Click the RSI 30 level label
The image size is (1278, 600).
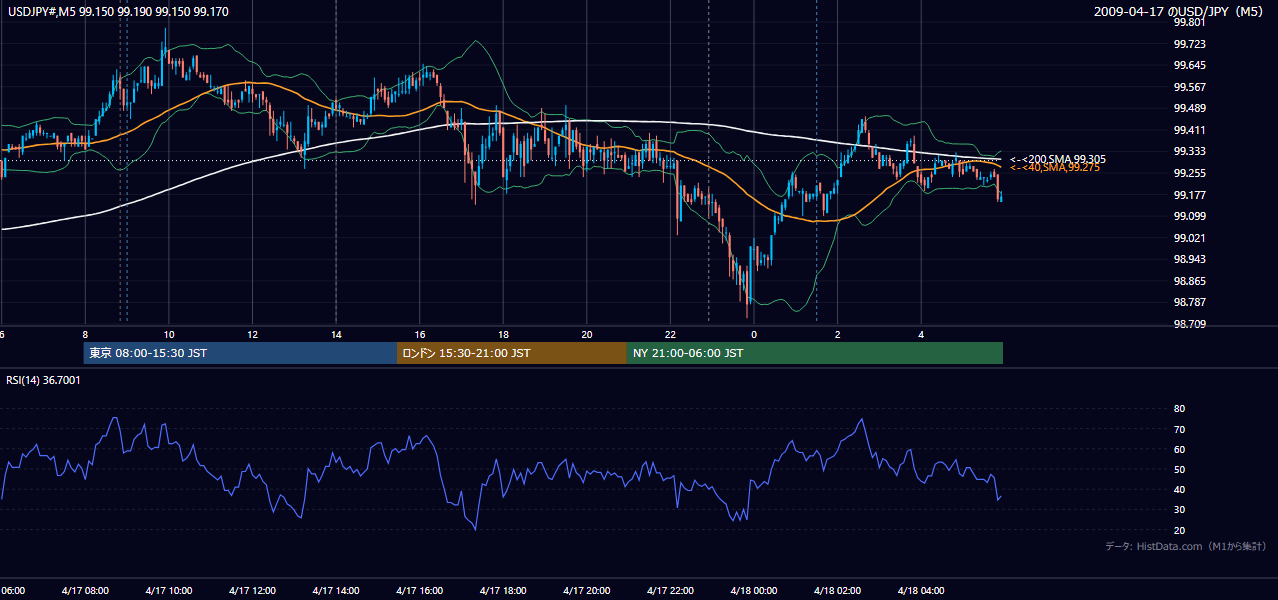[x=1179, y=510]
